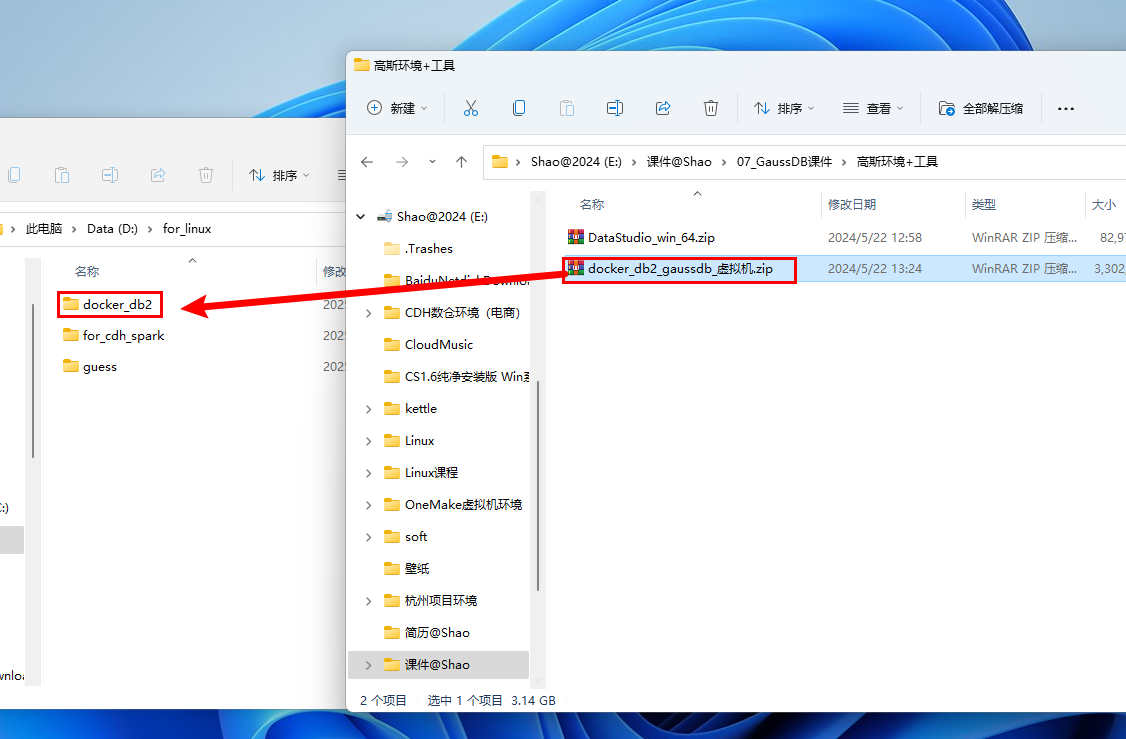Click the Cut scissors icon in toolbar
The image size is (1126, 739).
(471, 108)
